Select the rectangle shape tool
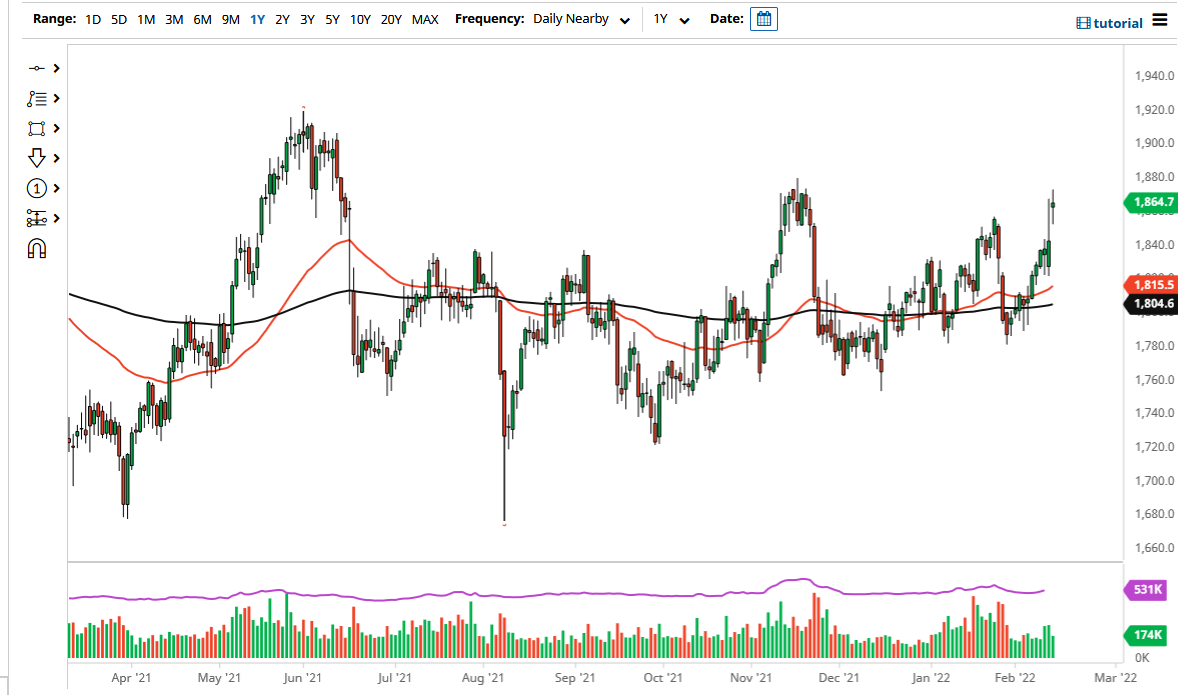 tap(36, 129)
